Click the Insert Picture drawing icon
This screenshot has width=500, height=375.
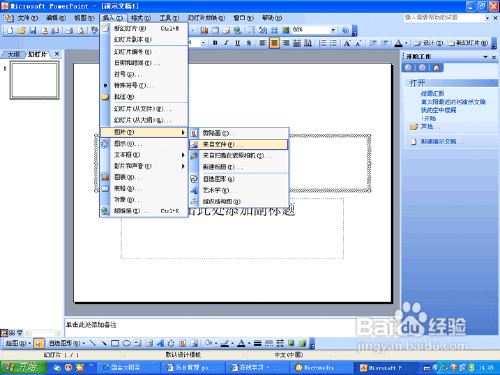click(x=194, y=343)
